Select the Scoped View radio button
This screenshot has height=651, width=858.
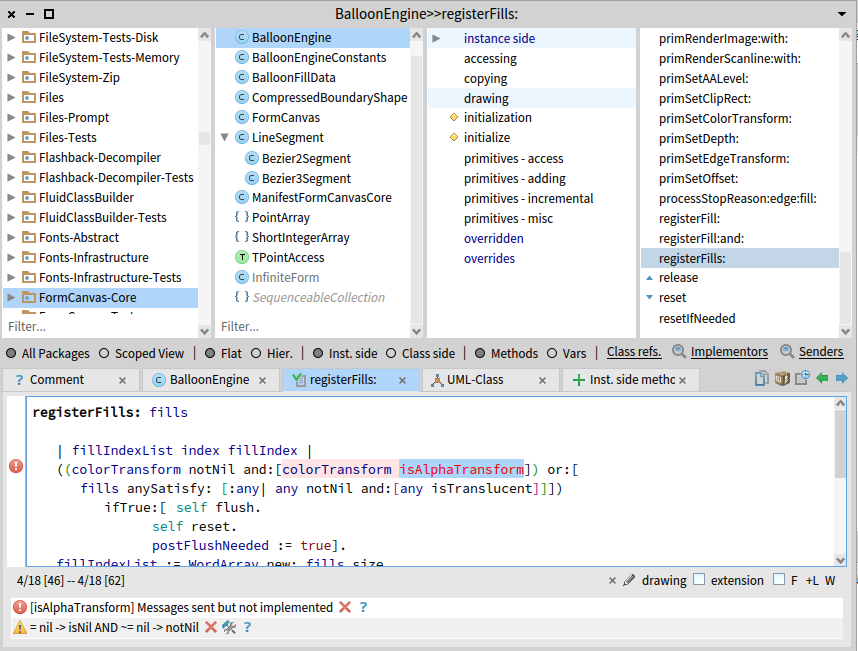click(x=104, y=353)
